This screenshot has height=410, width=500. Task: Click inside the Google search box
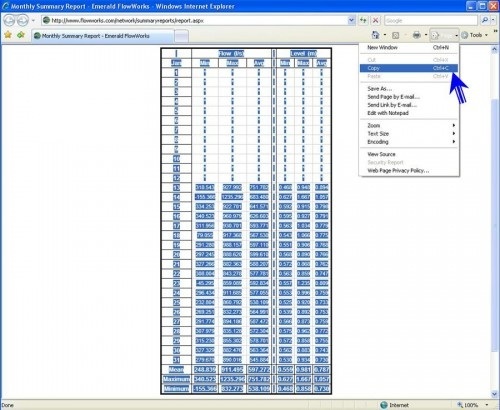coord(431,20)
